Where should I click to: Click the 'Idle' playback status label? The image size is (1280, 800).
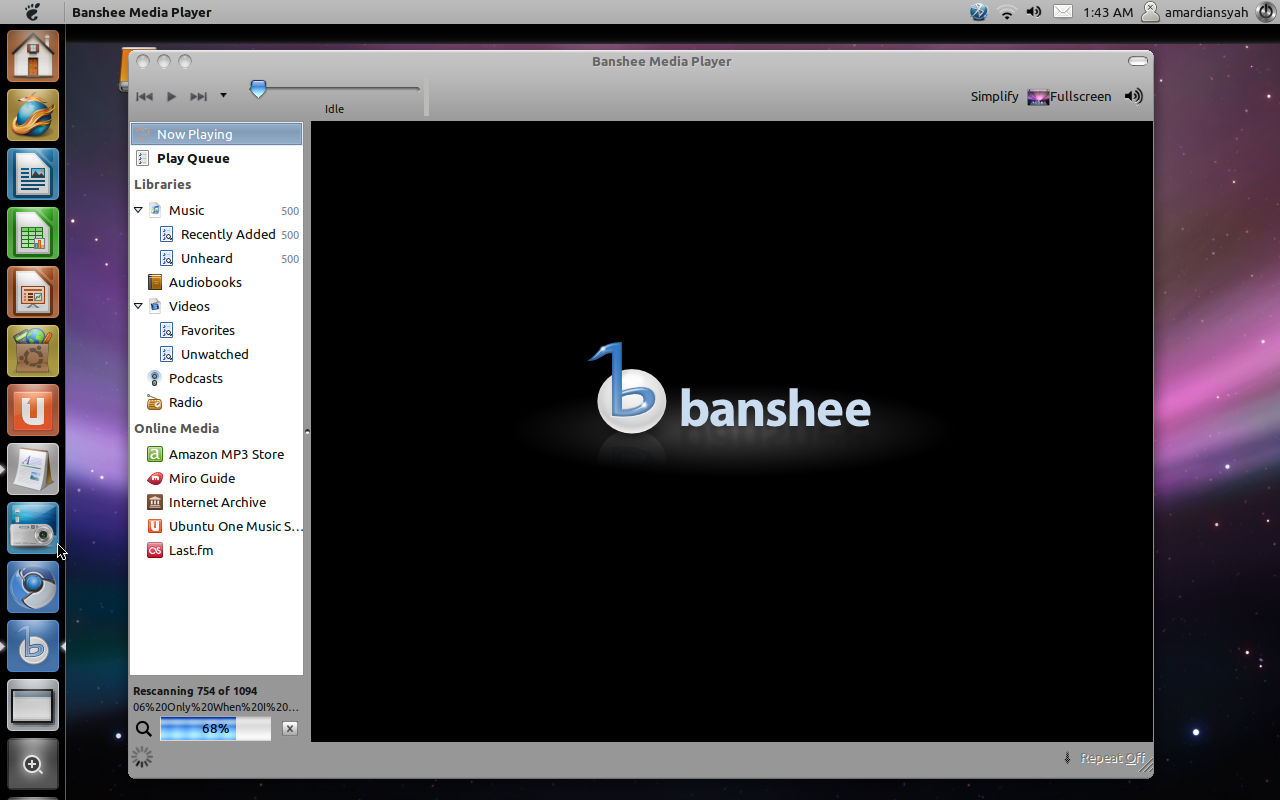pyautogui.click(x=334, y=109)
